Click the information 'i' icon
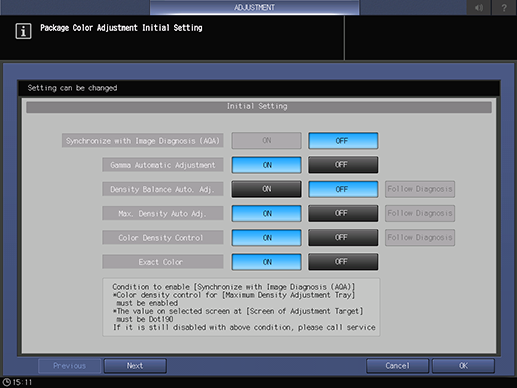 pos(23,31)
